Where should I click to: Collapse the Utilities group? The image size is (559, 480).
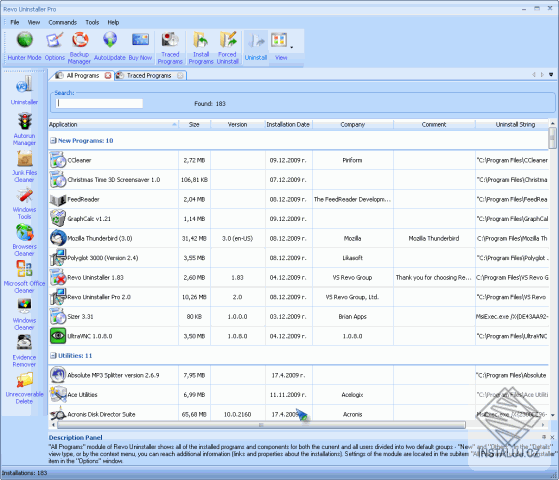coord(53,356)
